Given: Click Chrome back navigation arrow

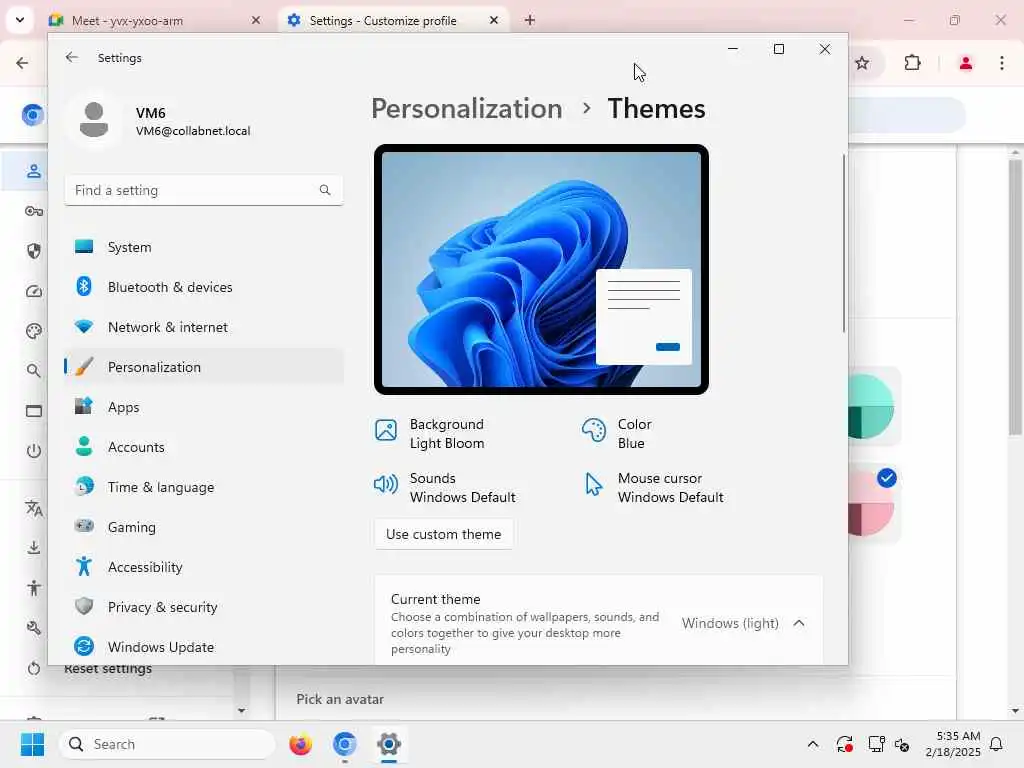Looking at the screenshot, I should coord(22,63).
